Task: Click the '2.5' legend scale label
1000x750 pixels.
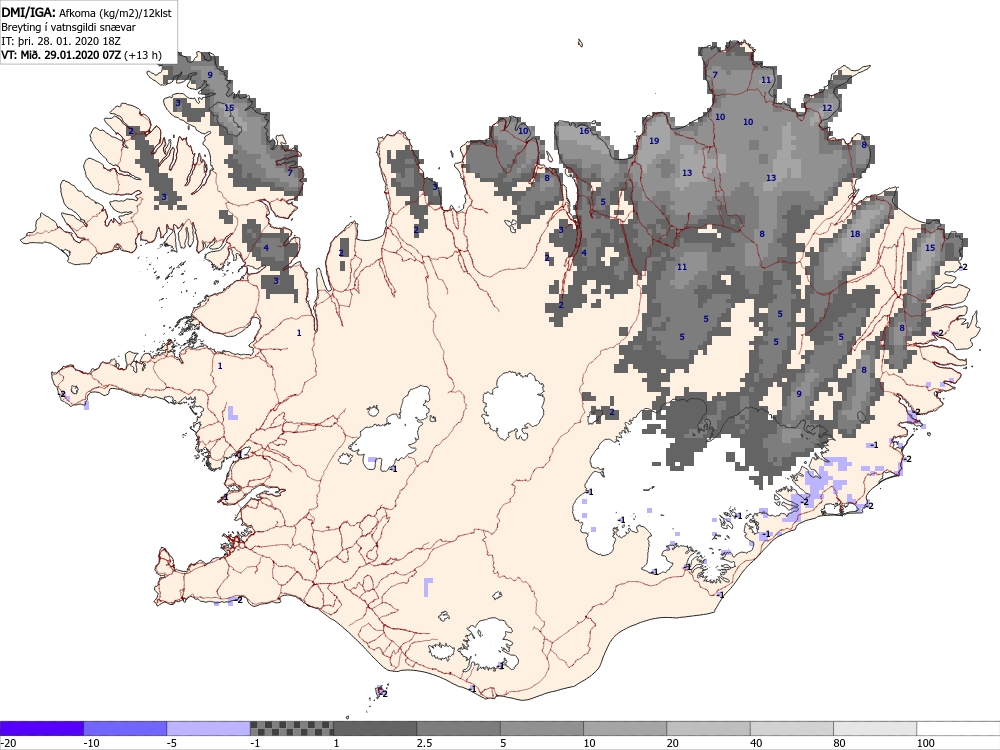Action: [424, 743]
